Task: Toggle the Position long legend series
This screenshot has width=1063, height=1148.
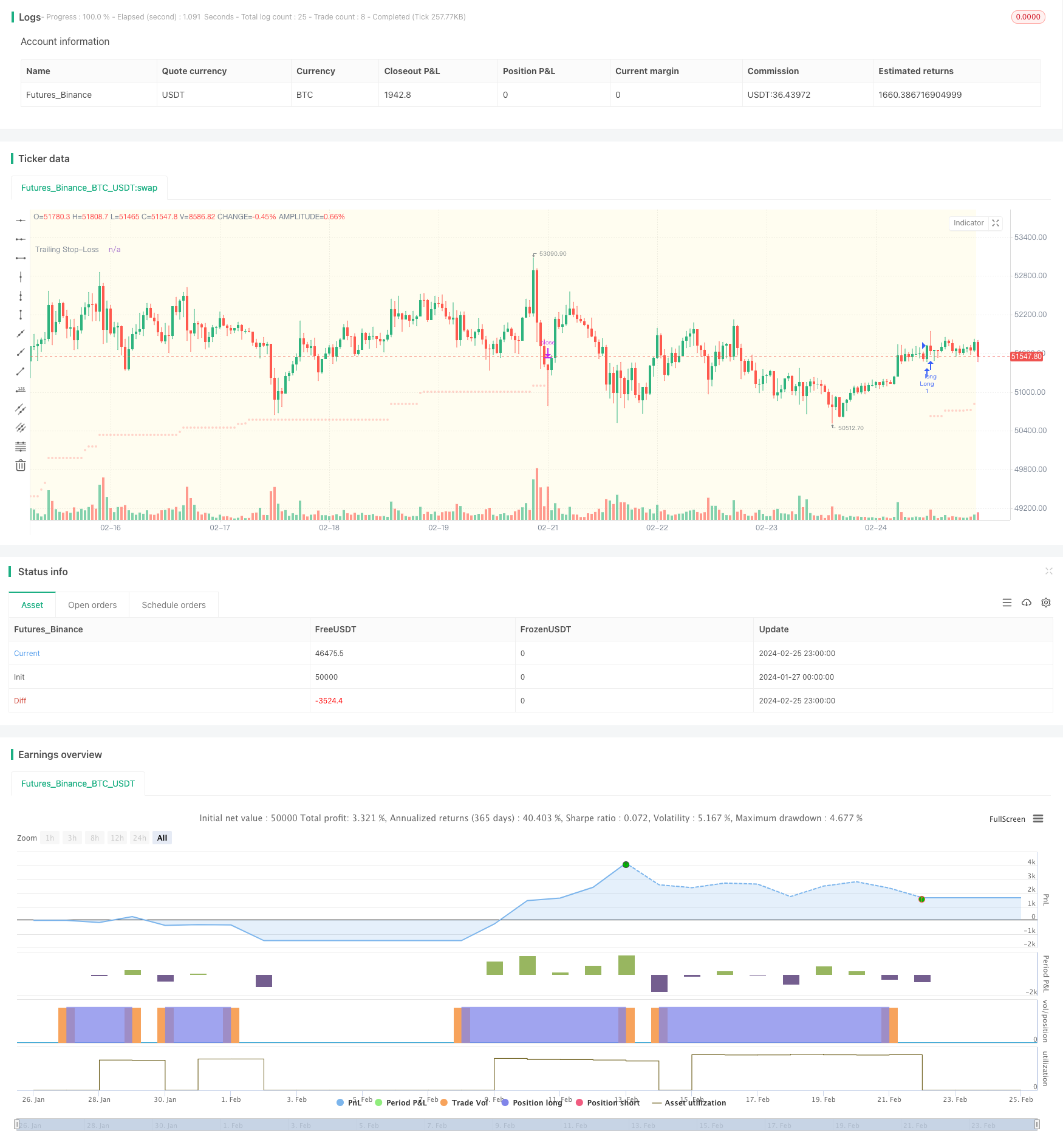Action: pos(531,1102)
